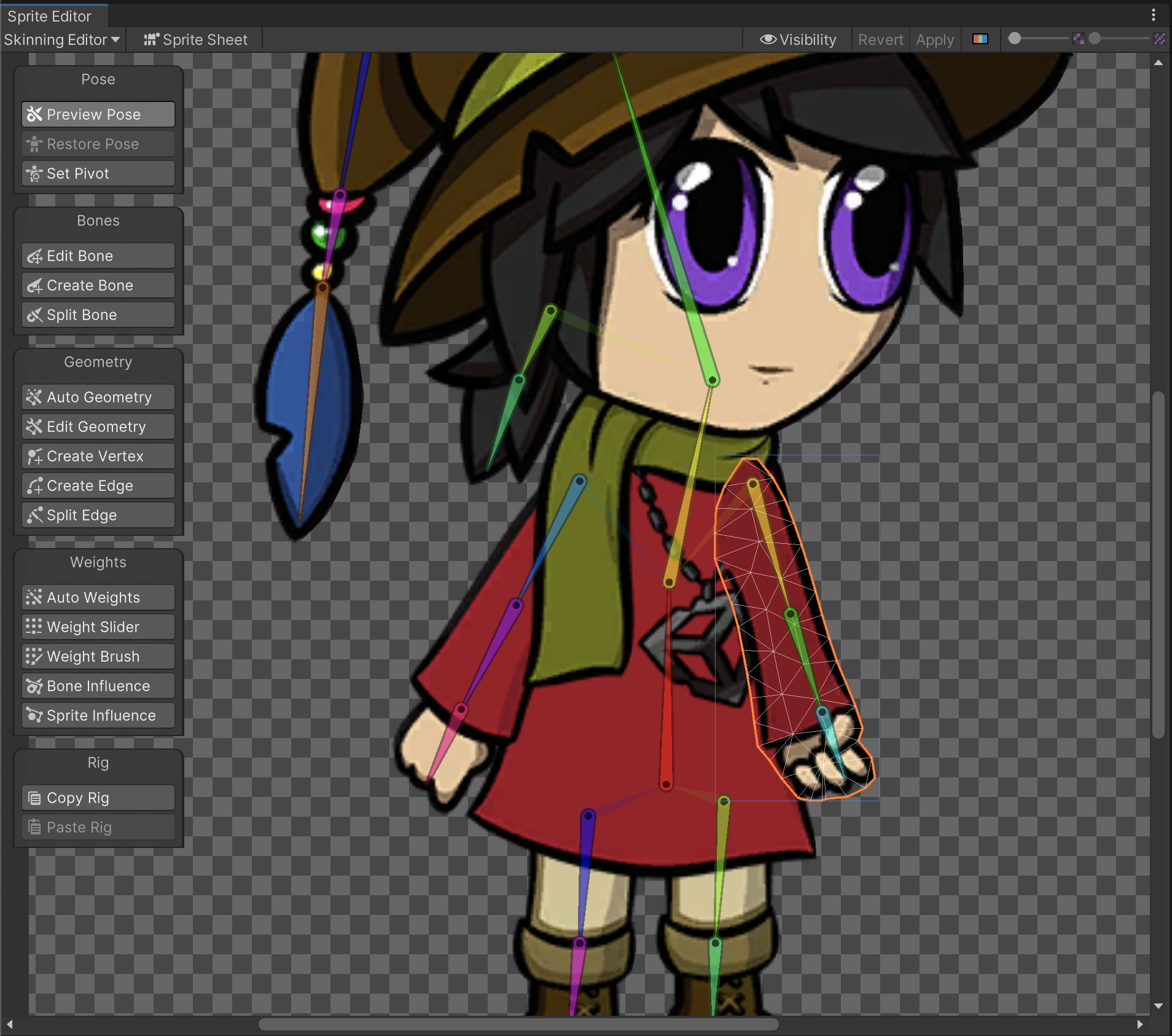Screen dimensions: 1172x1036
Task: Toggle the Visibility panel eye button
Action: pos(797,40)
